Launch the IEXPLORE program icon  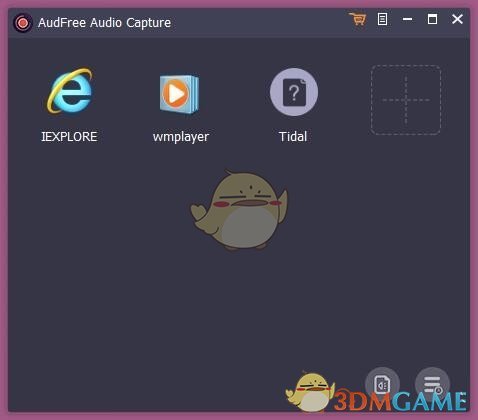70,91
